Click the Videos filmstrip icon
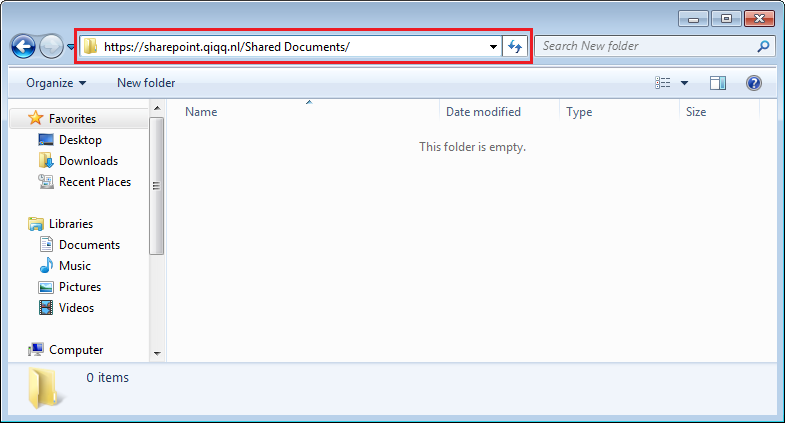 (46, 307)
